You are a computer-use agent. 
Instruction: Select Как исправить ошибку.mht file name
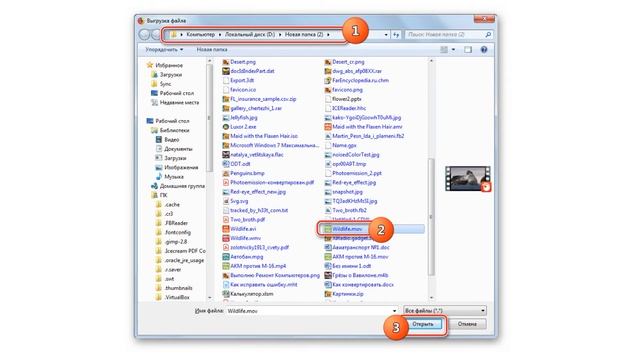click(x=264, y=284)
